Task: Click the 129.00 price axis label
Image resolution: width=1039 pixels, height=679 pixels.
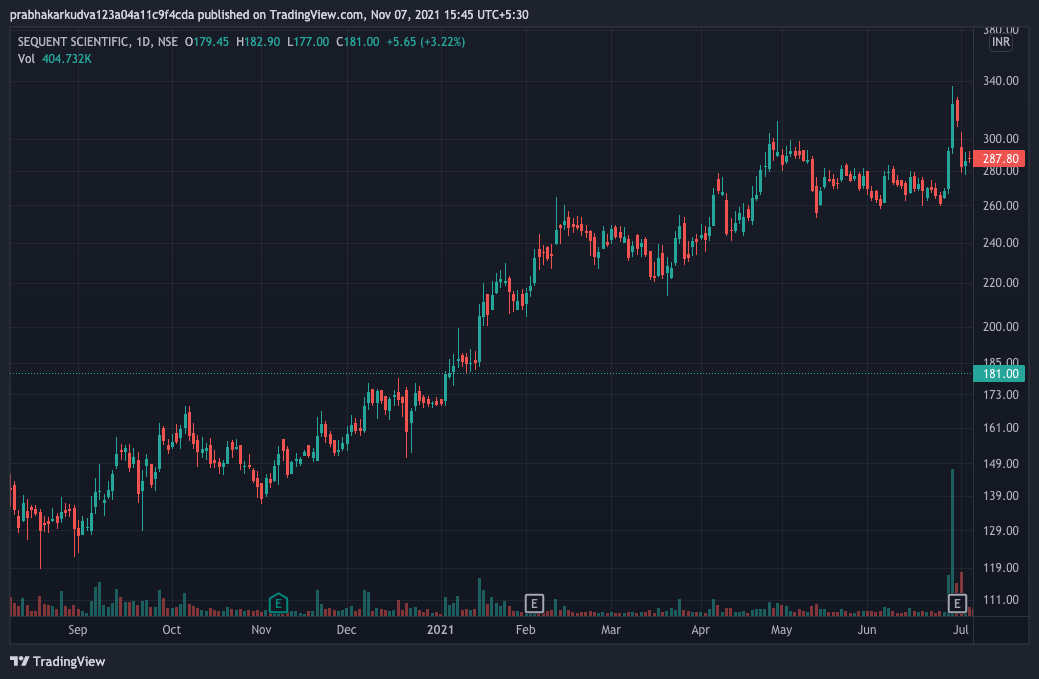Action: 1001,531
